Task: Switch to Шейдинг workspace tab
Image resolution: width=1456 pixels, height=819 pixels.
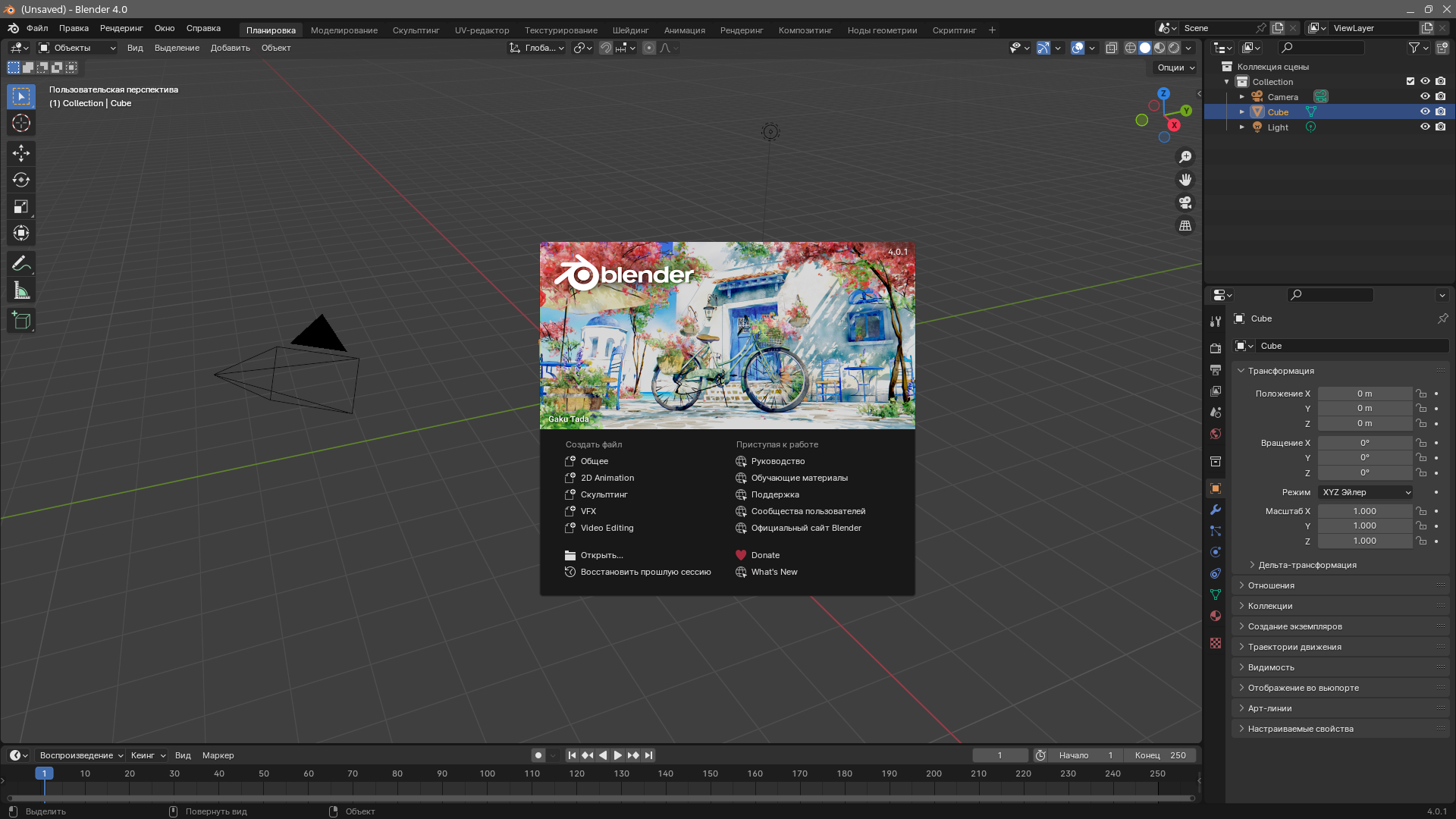Action: pyautogui.click(x=631, y=30)
